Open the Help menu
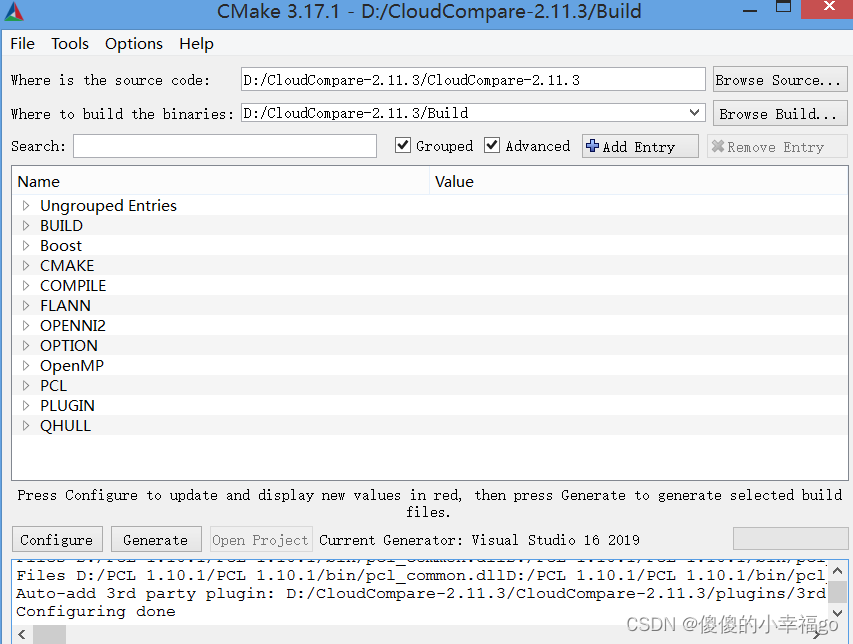This screenshot has height=644, width=853. click(x=196, y=44)
